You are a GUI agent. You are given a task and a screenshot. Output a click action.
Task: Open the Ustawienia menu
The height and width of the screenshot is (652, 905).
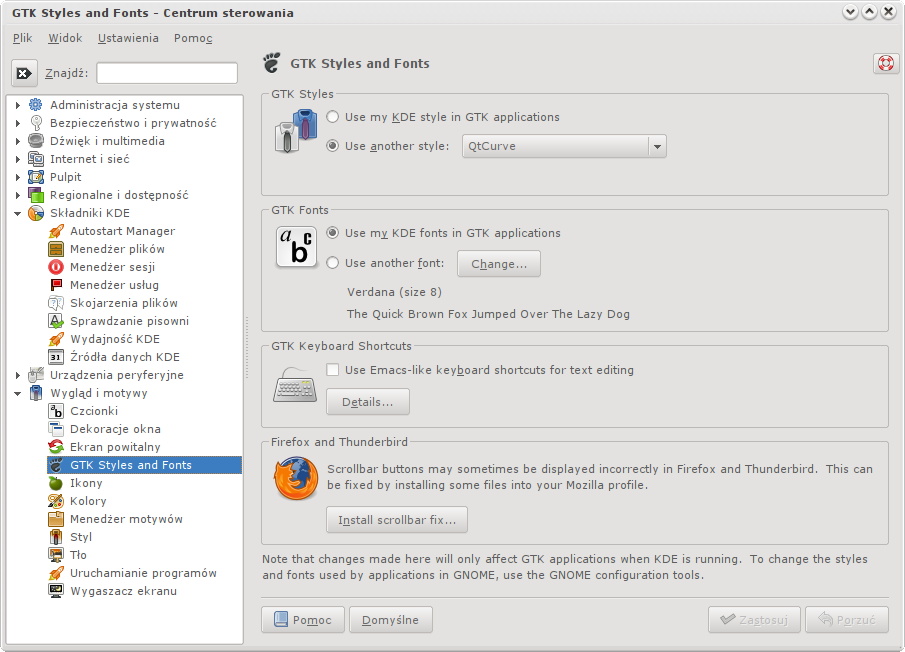[128, 38]
